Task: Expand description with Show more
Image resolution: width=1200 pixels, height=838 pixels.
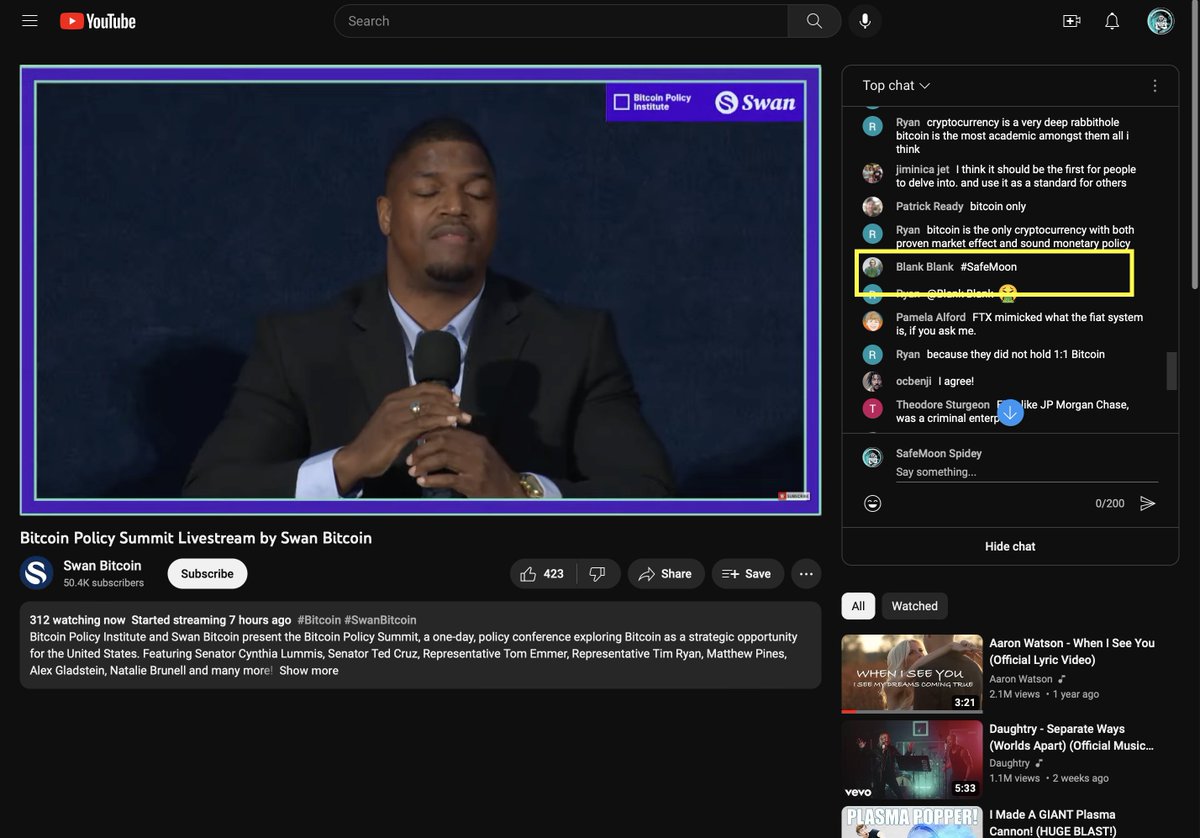Action: (309, 671)
